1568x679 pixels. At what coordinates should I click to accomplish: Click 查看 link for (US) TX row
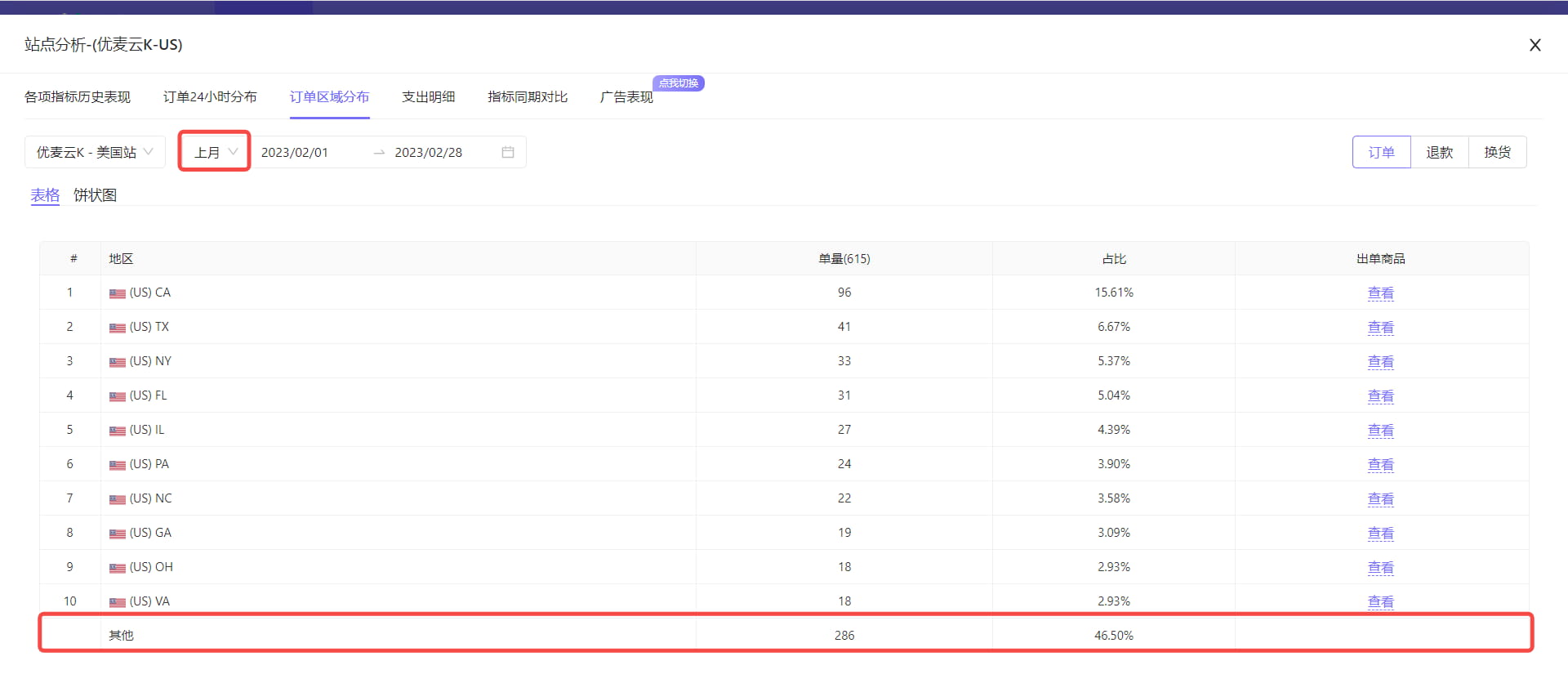[x=1381, y=327]
